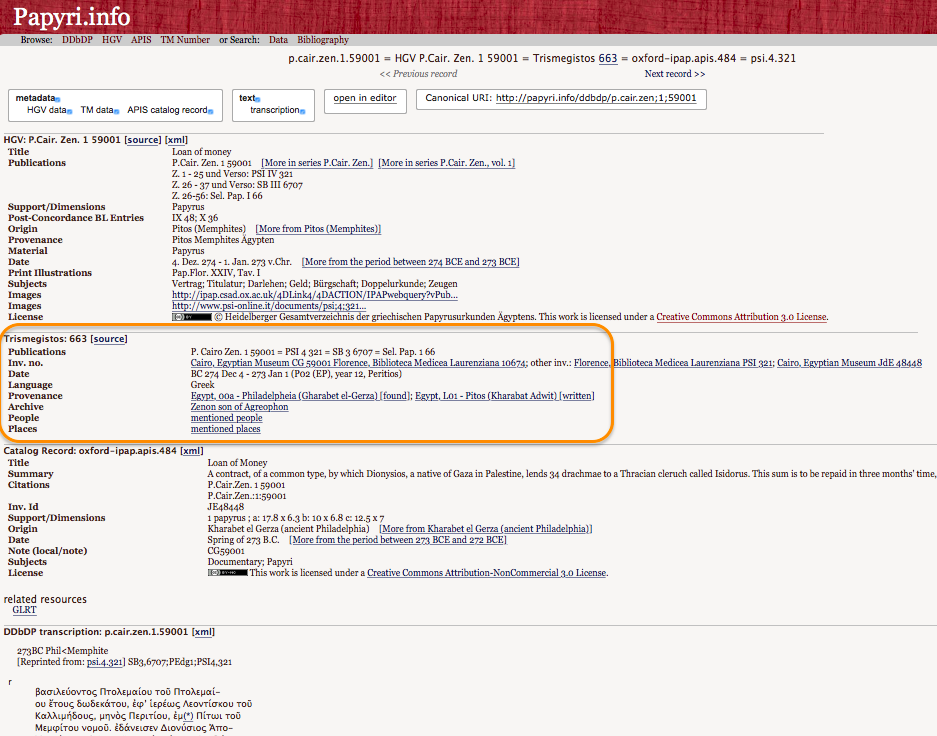Toggle the APIS catalog record checkbox

210,111
